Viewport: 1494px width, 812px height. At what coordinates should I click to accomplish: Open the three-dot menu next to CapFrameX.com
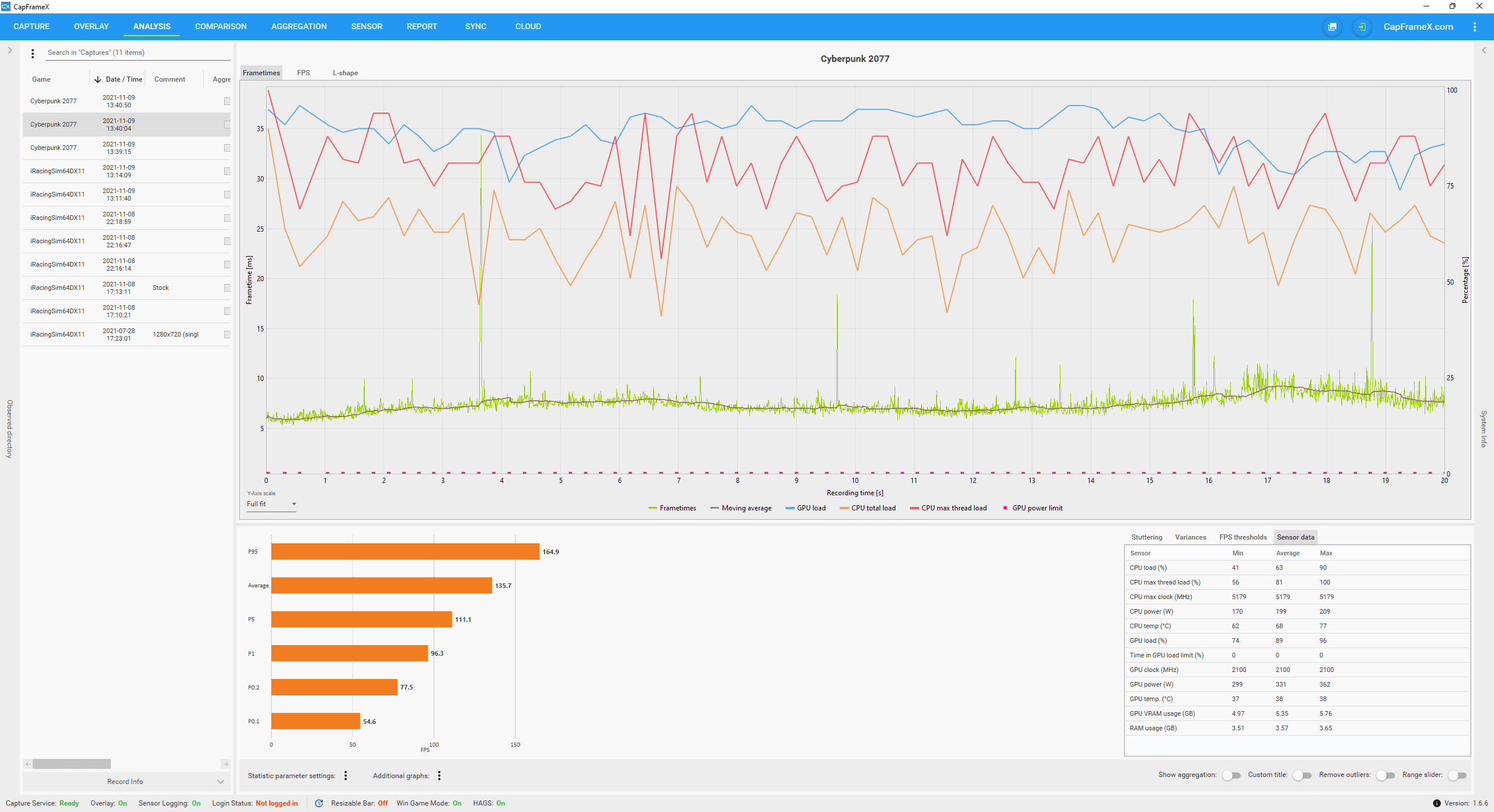[x=1475, y=27]
